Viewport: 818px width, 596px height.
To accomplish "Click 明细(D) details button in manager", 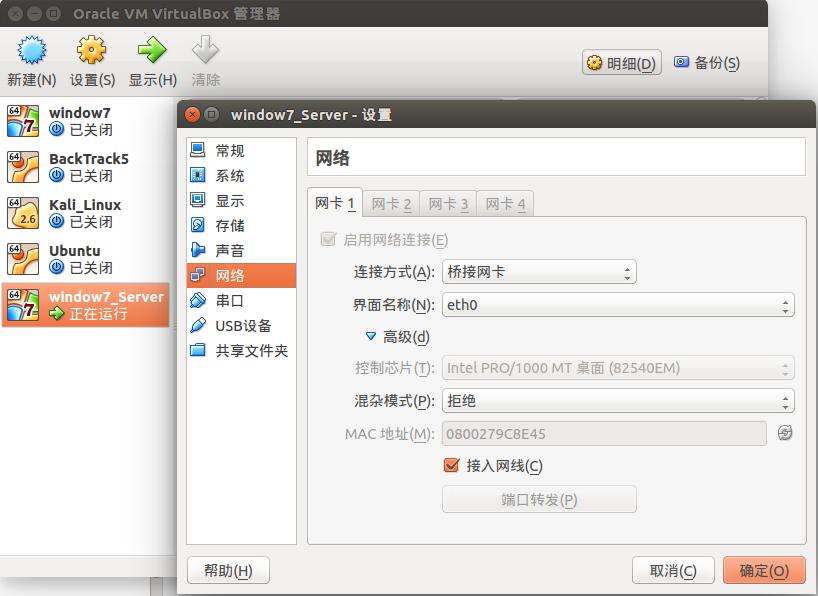I will (622, 63).
